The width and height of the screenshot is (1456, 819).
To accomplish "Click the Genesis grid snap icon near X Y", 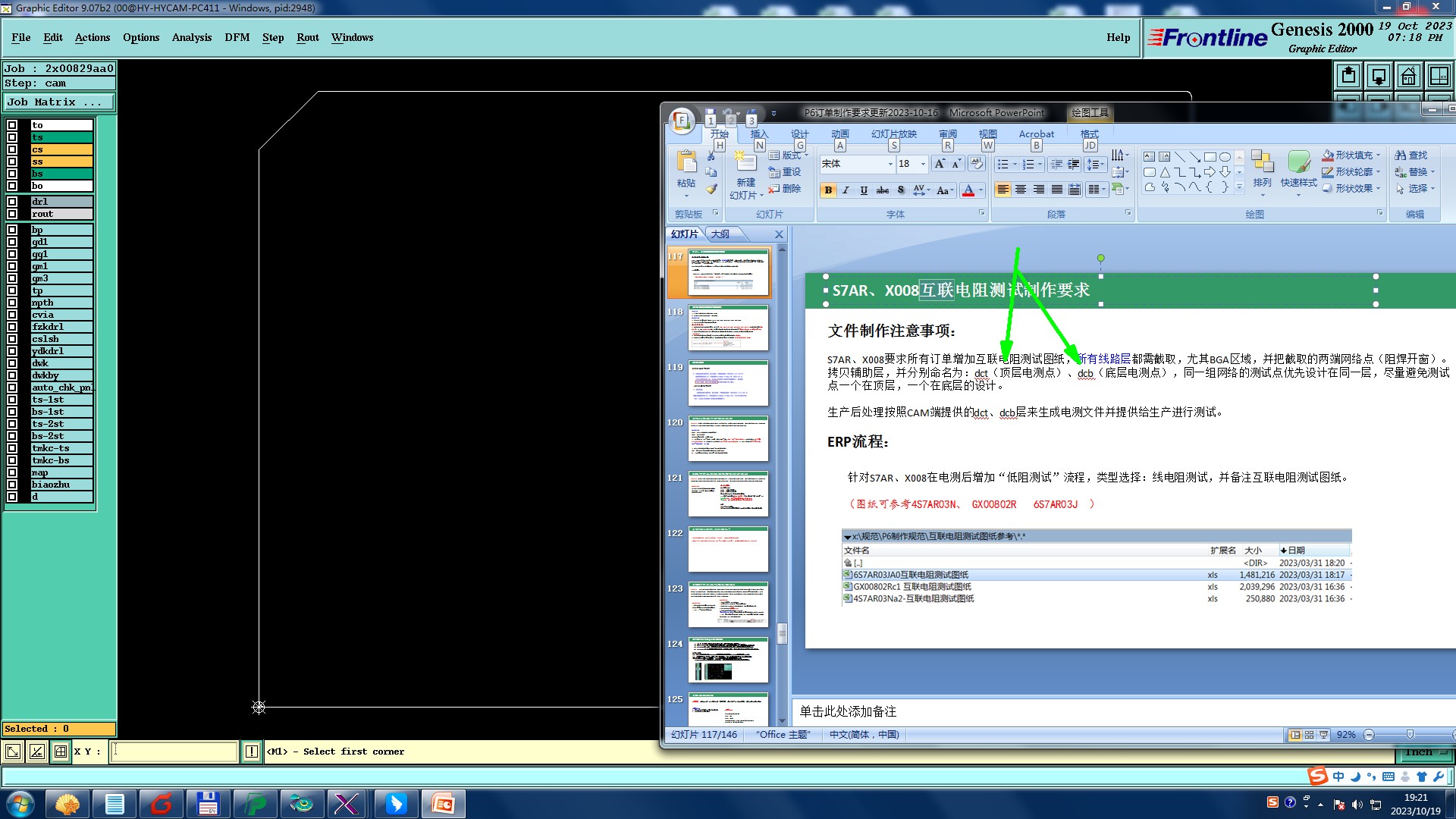I will pyautogui.click(x=60, y=752).
